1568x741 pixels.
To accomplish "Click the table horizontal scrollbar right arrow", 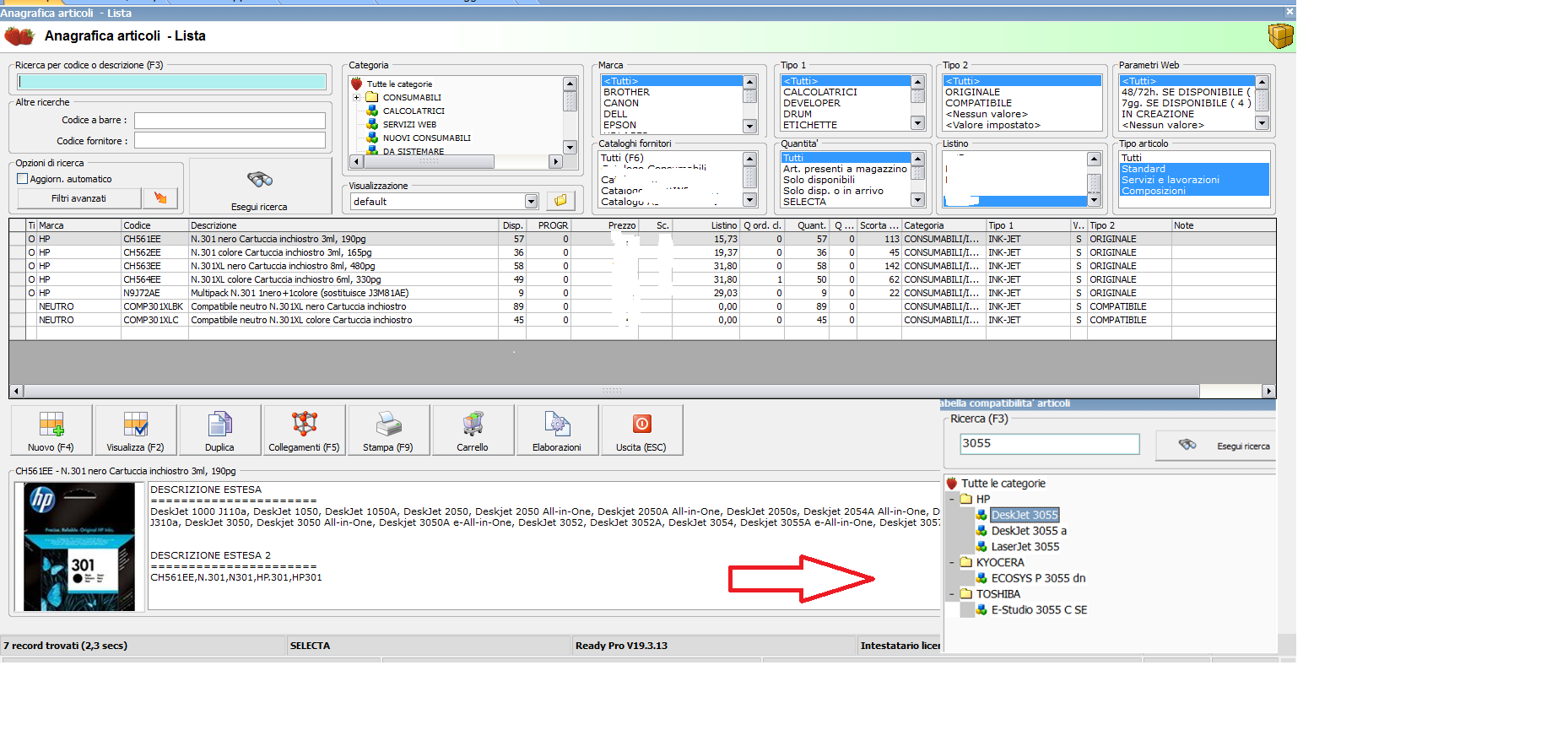I will [1268, 391].
